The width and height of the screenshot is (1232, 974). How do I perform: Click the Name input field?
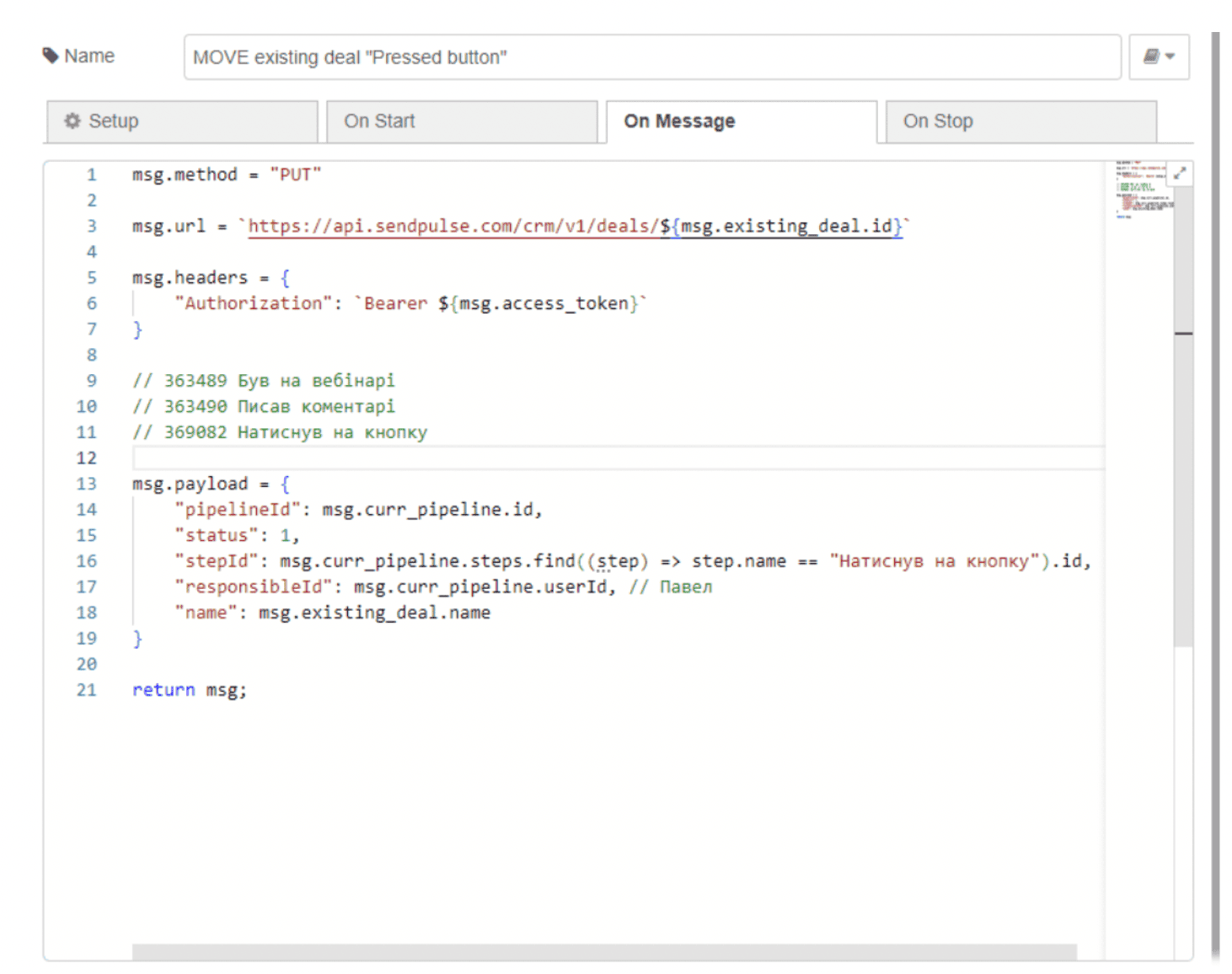pos(651,57)
